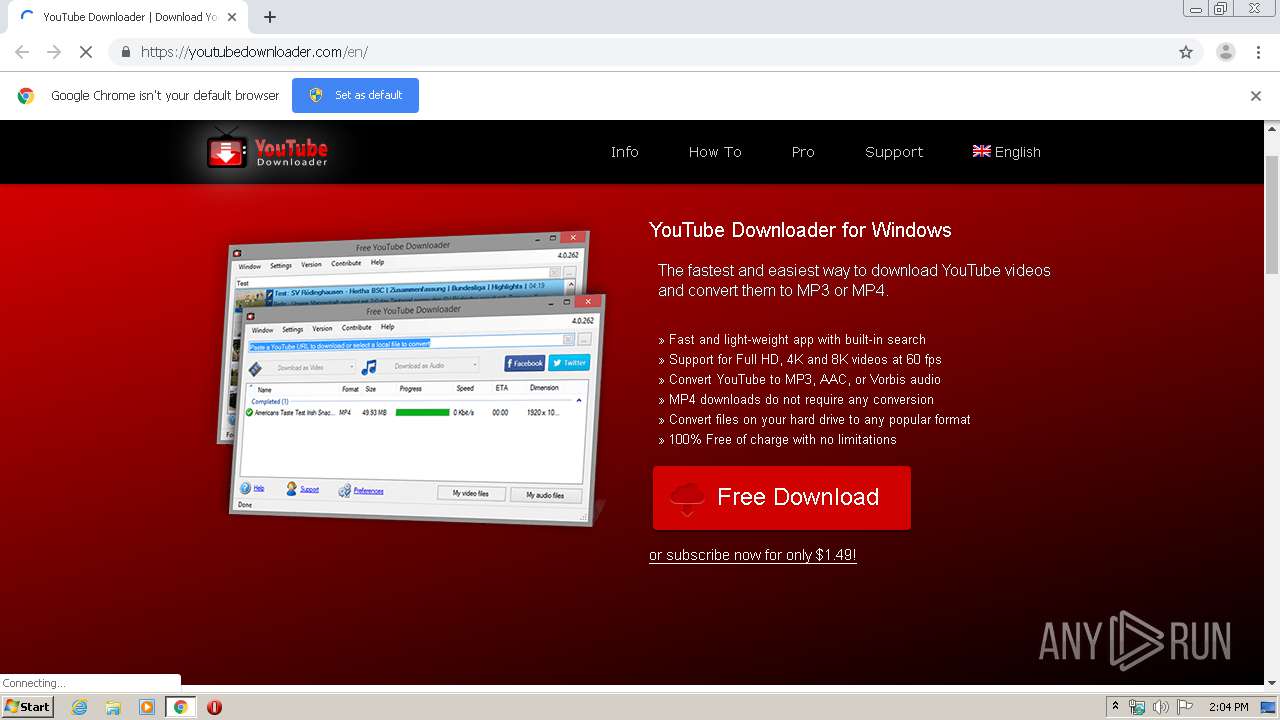The width and height of the screenshot is (1280, 720).
Task: Click the browser back arrow
Action: click(22, 52)
